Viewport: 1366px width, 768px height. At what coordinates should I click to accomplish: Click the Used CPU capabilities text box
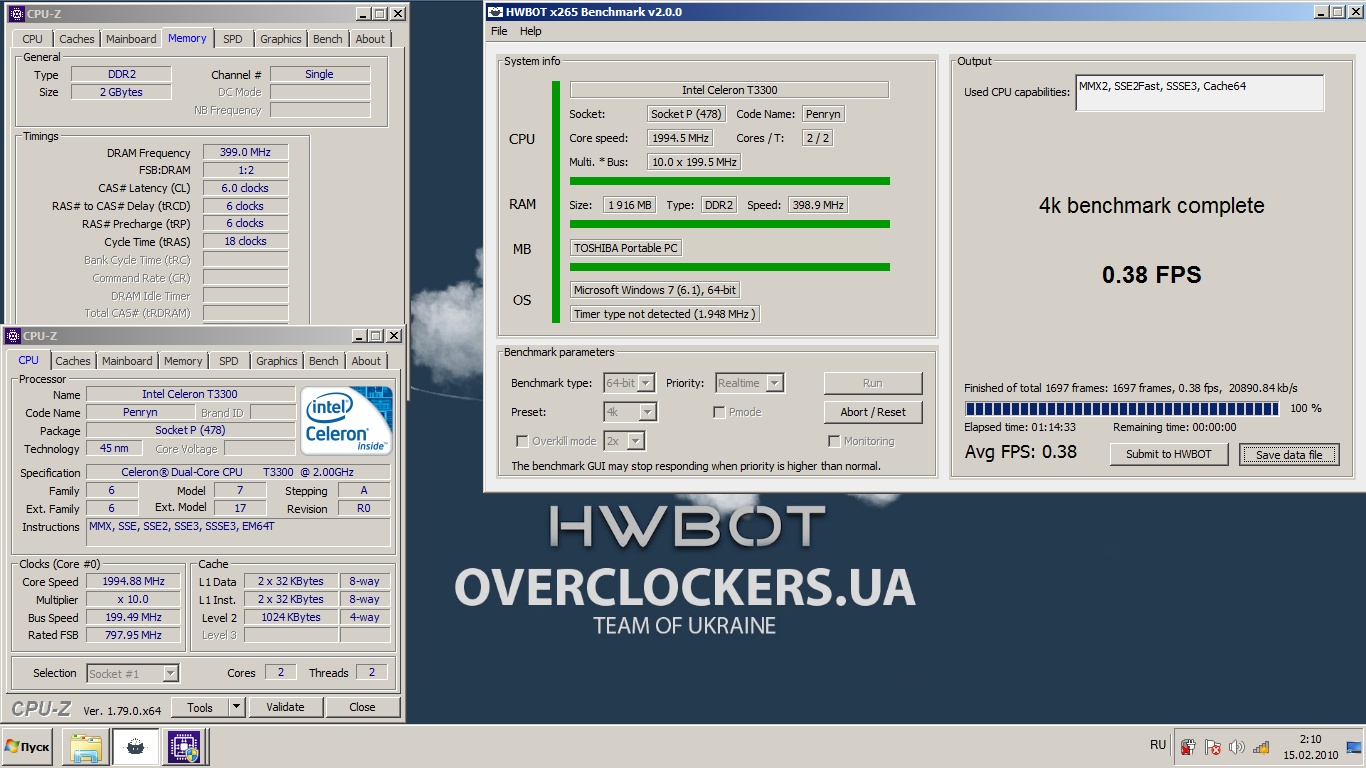coord(1199,93)
